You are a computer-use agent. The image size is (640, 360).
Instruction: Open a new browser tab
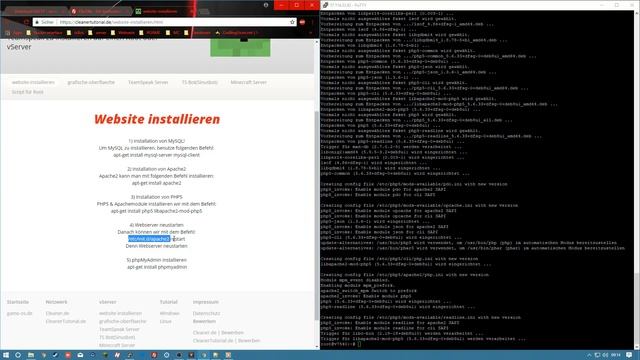click(204, 11)
